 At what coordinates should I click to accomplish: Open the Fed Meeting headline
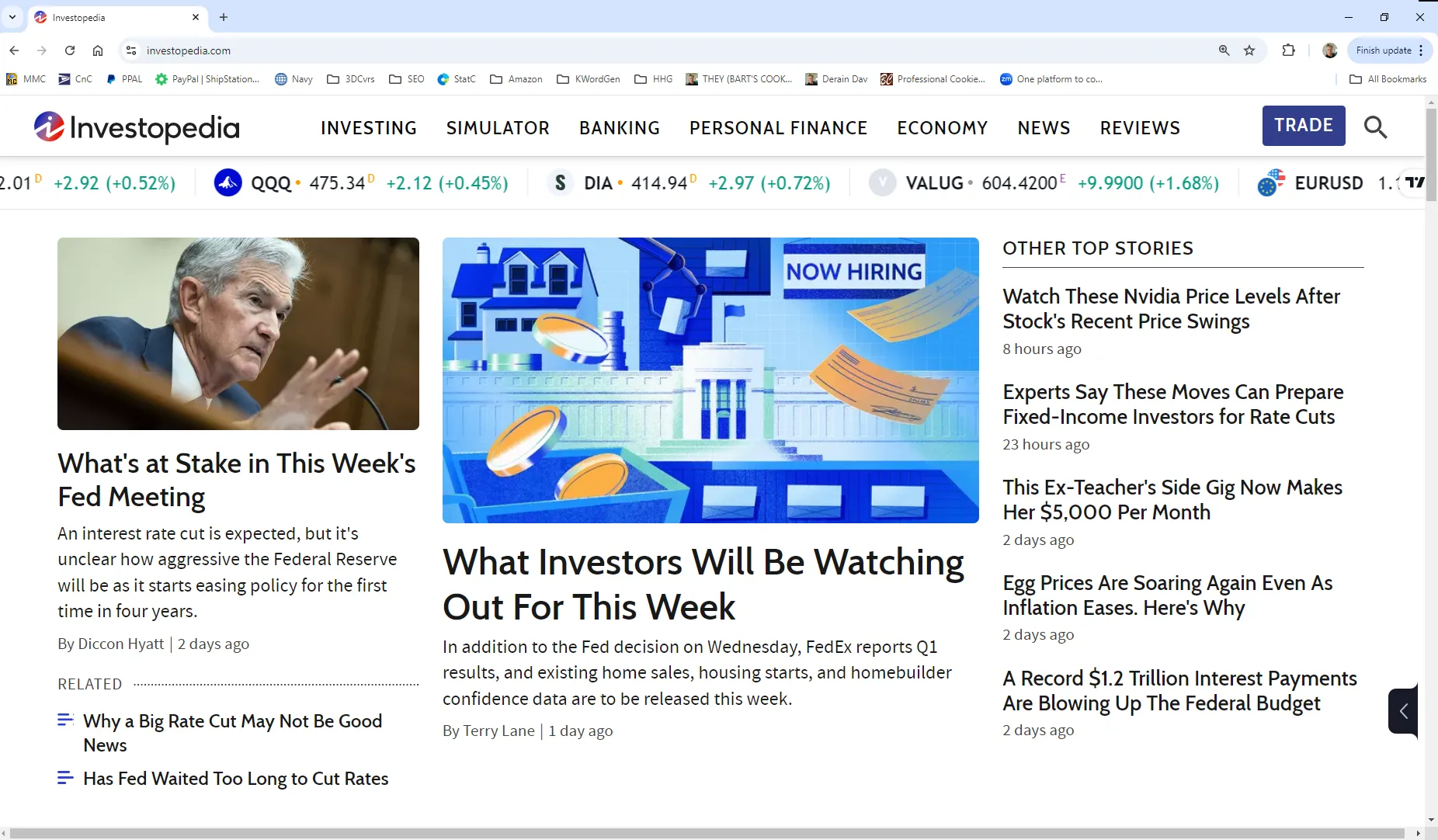click(x=237, y=480)
